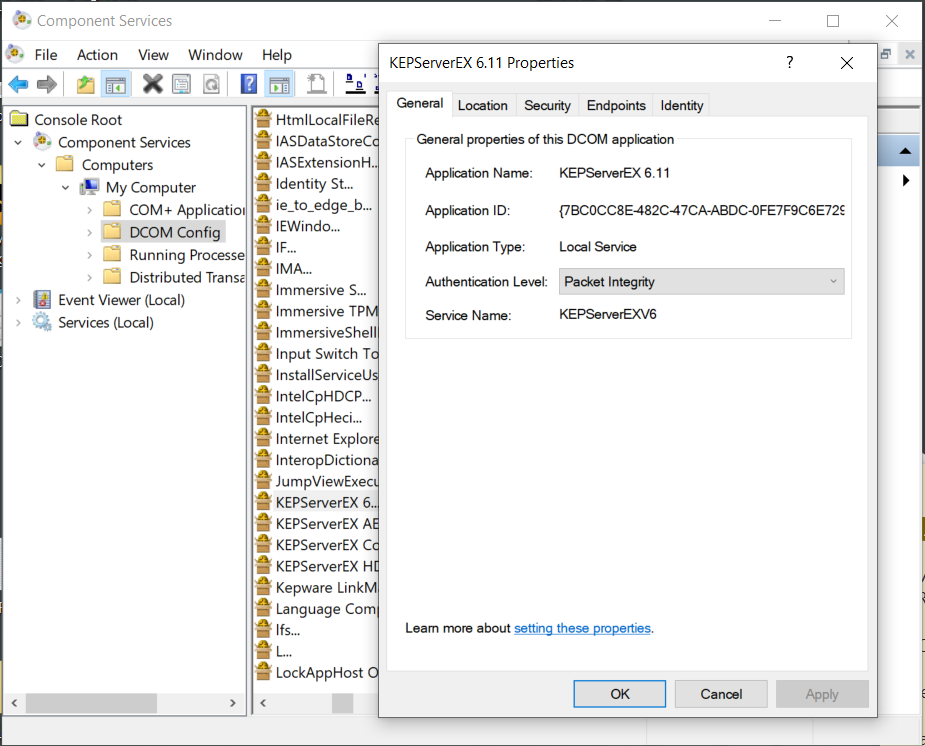Viewport: 925px width, 746px height.
Task: Click the Event Viewer (Local) icon
Action: click(x=42, y=300)
